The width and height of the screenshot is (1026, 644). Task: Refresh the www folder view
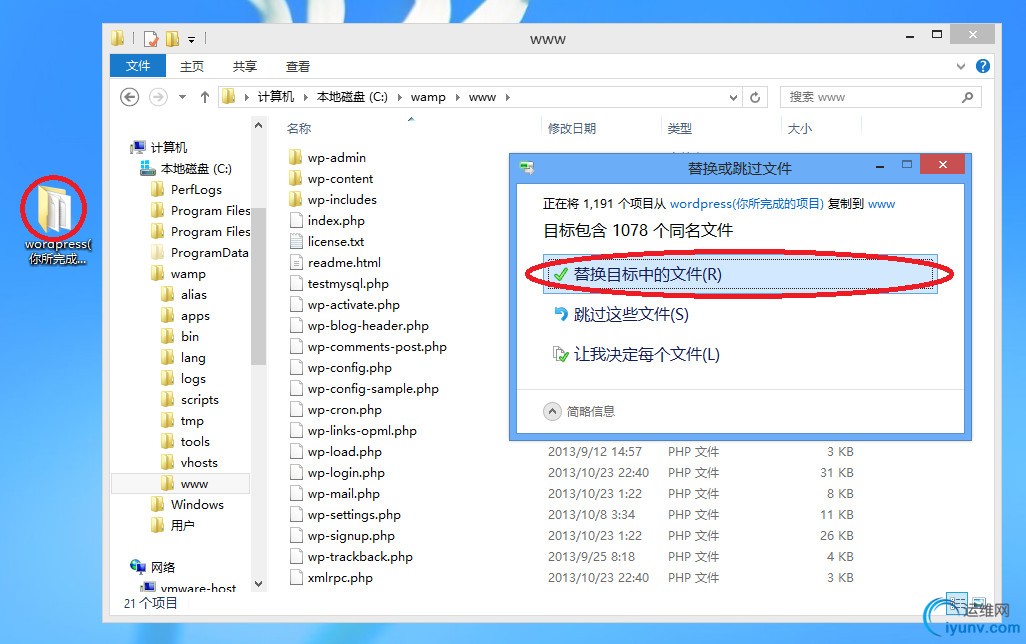[755, 97]
